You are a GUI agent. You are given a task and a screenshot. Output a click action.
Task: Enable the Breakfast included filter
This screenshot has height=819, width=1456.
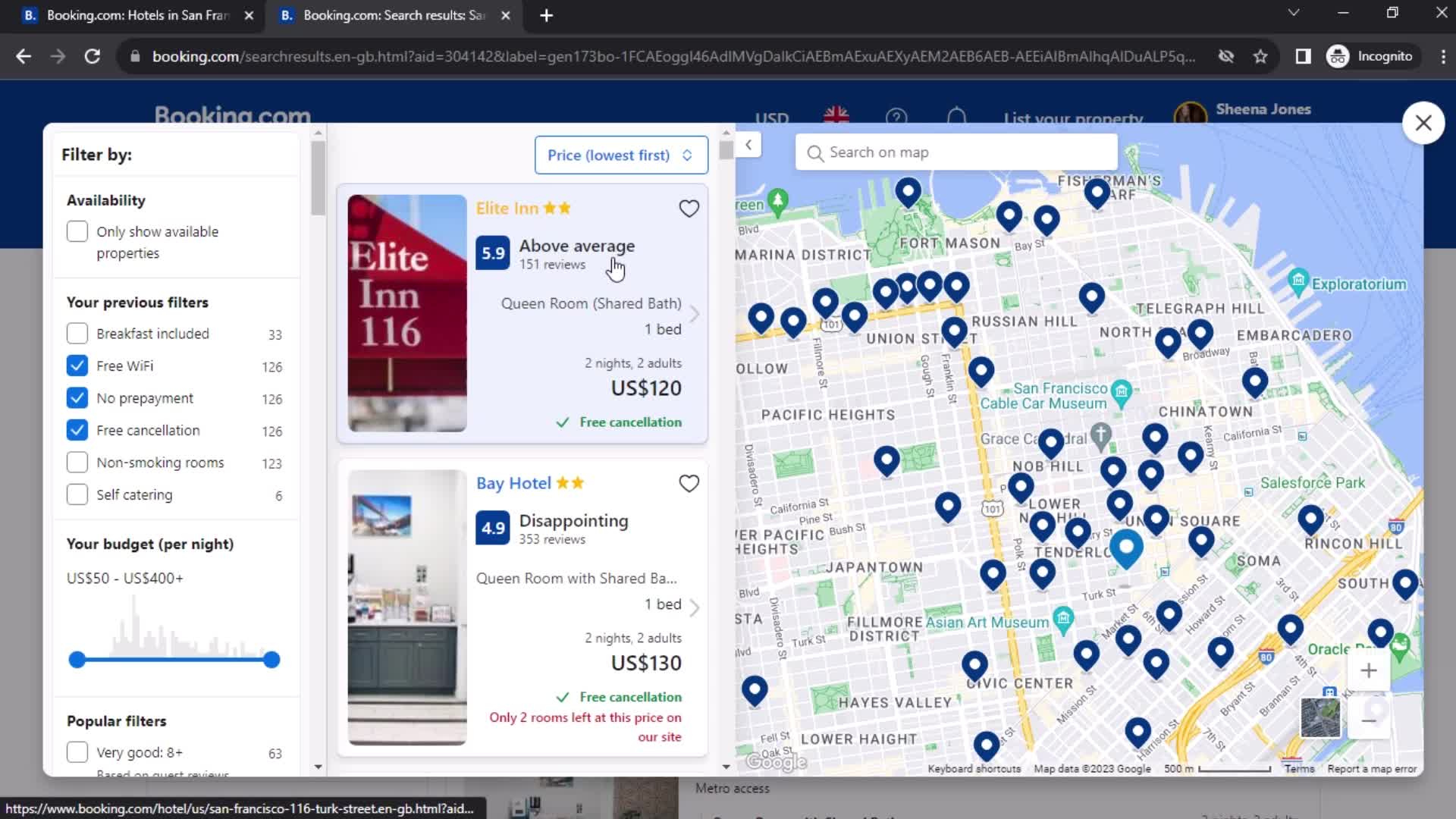77,334
